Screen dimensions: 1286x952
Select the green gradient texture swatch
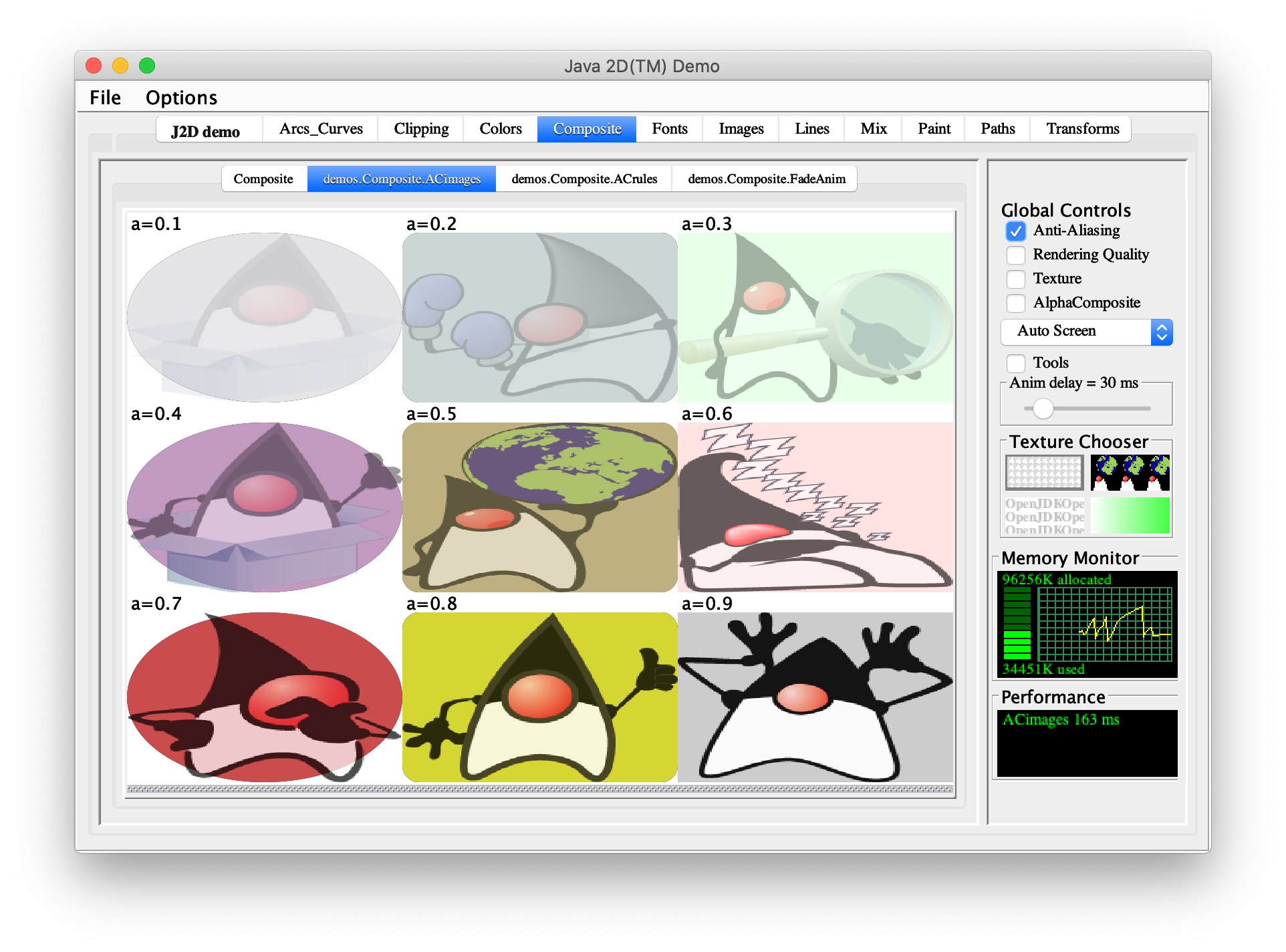click(1130, 515)
